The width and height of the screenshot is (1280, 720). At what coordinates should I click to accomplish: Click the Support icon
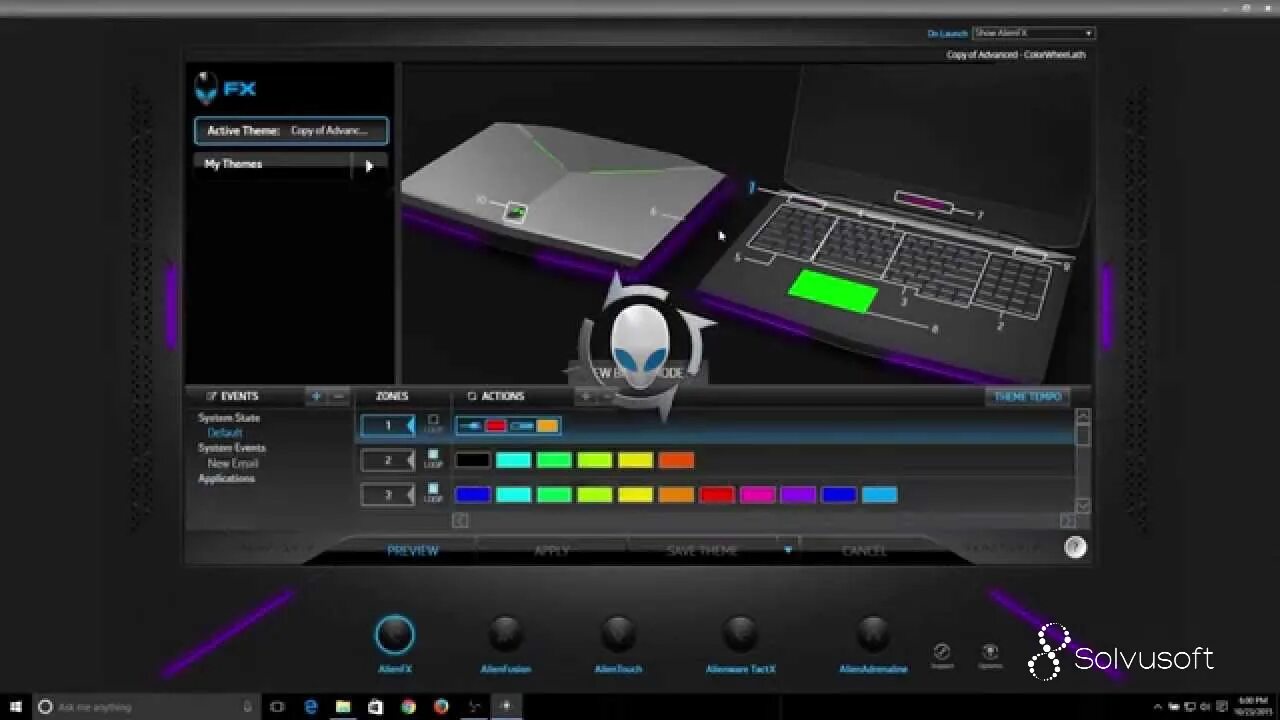(942, 653)
